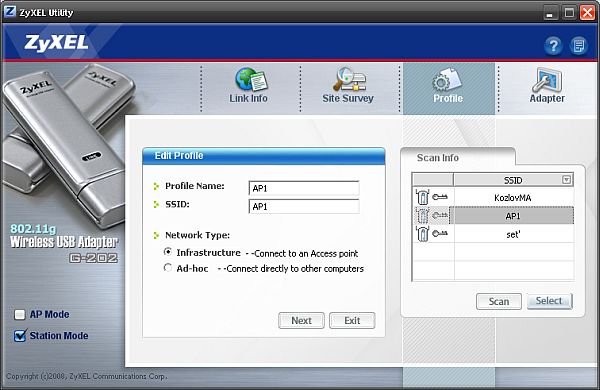Expand the SSID column dropdown arrow
Image resolution: width=600 pixels, height=390 pixels.
click(566, 179)
